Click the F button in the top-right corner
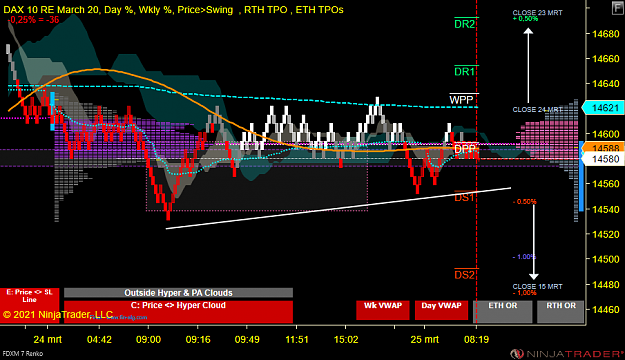The image size is (625, 360). (x=617, y=8)
